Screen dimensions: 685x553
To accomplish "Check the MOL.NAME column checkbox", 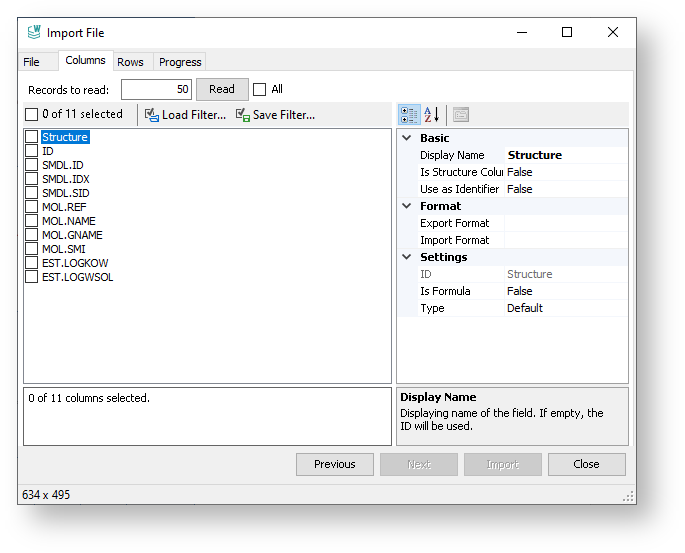I will coord(32,221).
